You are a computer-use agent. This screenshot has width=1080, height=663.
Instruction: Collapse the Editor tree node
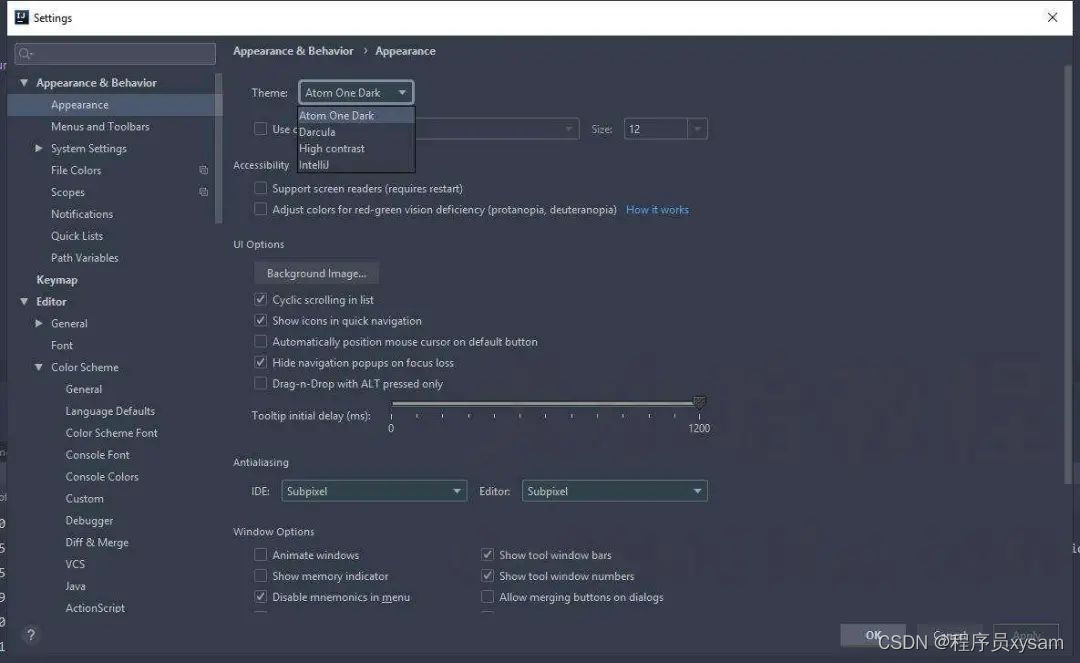click(24, 302)
